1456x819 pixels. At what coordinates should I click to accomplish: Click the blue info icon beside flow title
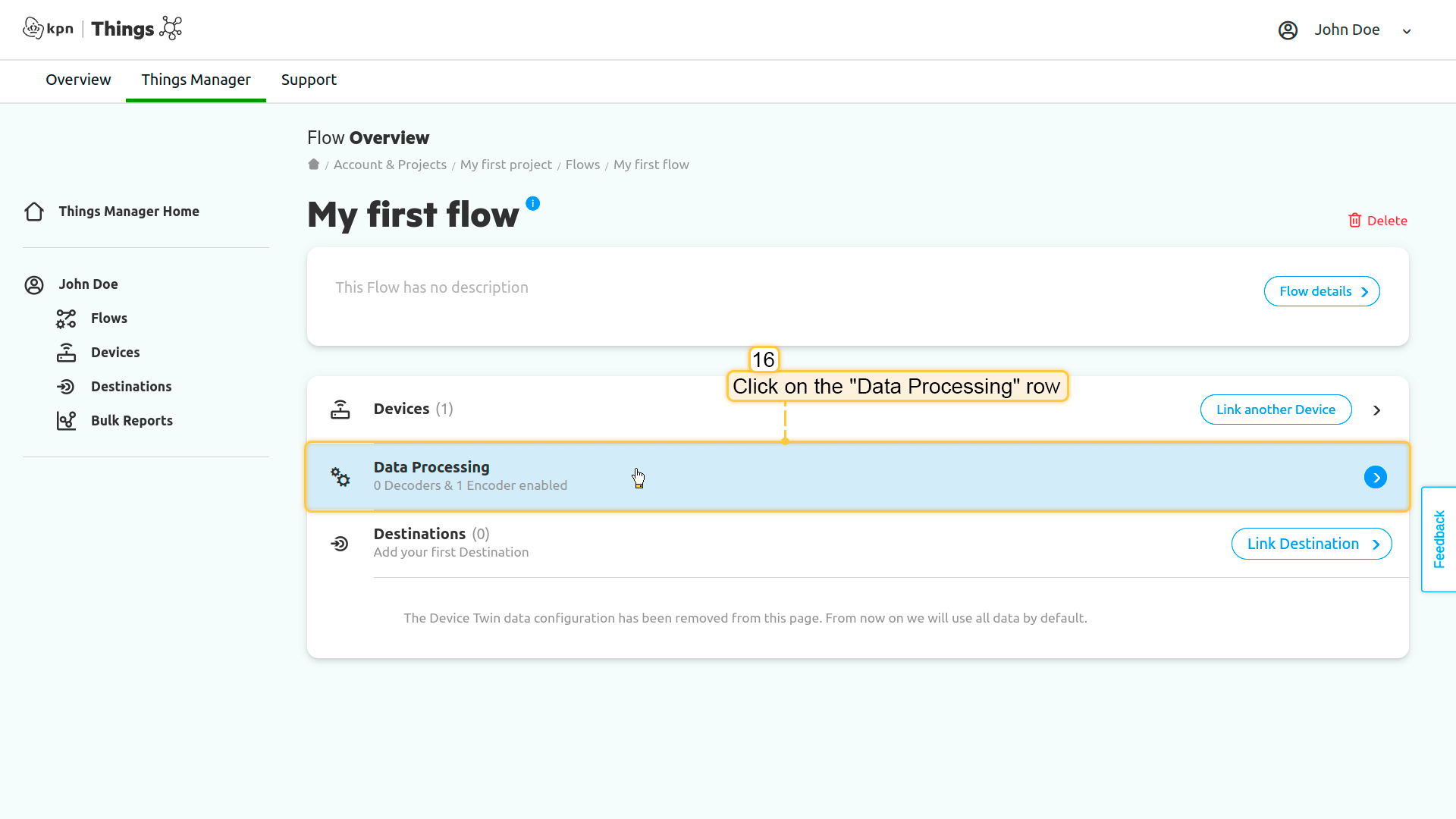click(x=533, y=203)
